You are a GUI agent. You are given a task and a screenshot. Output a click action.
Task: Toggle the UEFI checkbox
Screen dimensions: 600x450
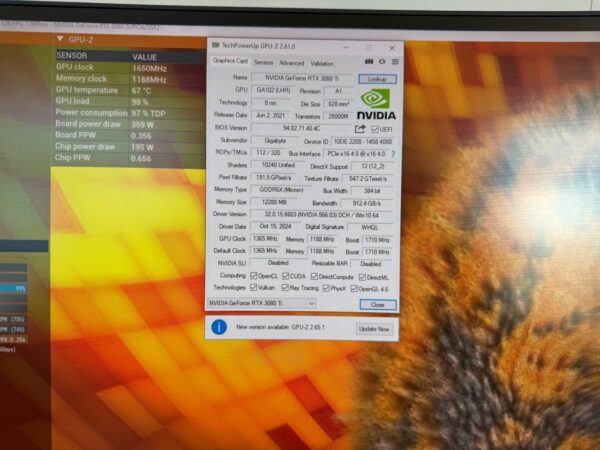tap(375, 129)
